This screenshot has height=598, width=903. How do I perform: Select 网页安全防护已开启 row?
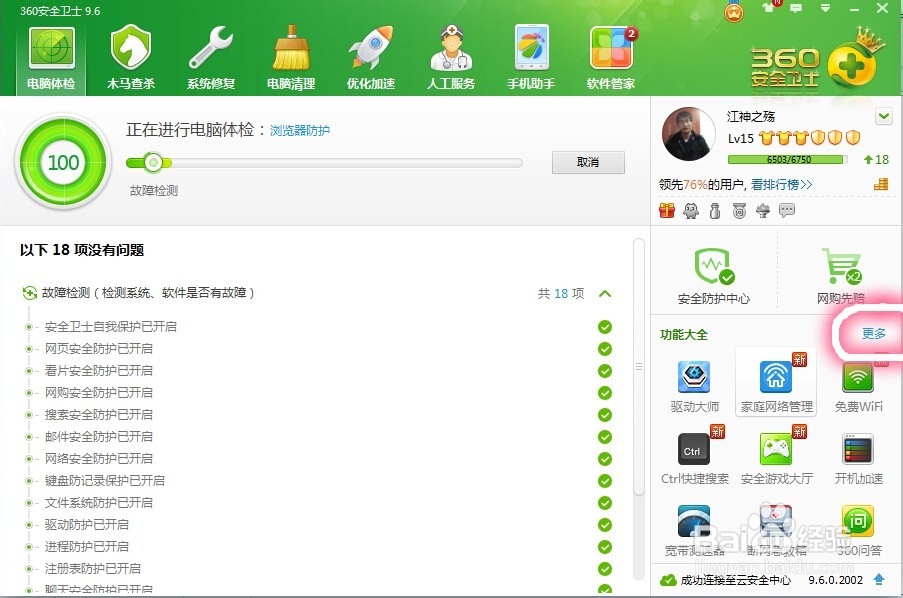point(320,349)
